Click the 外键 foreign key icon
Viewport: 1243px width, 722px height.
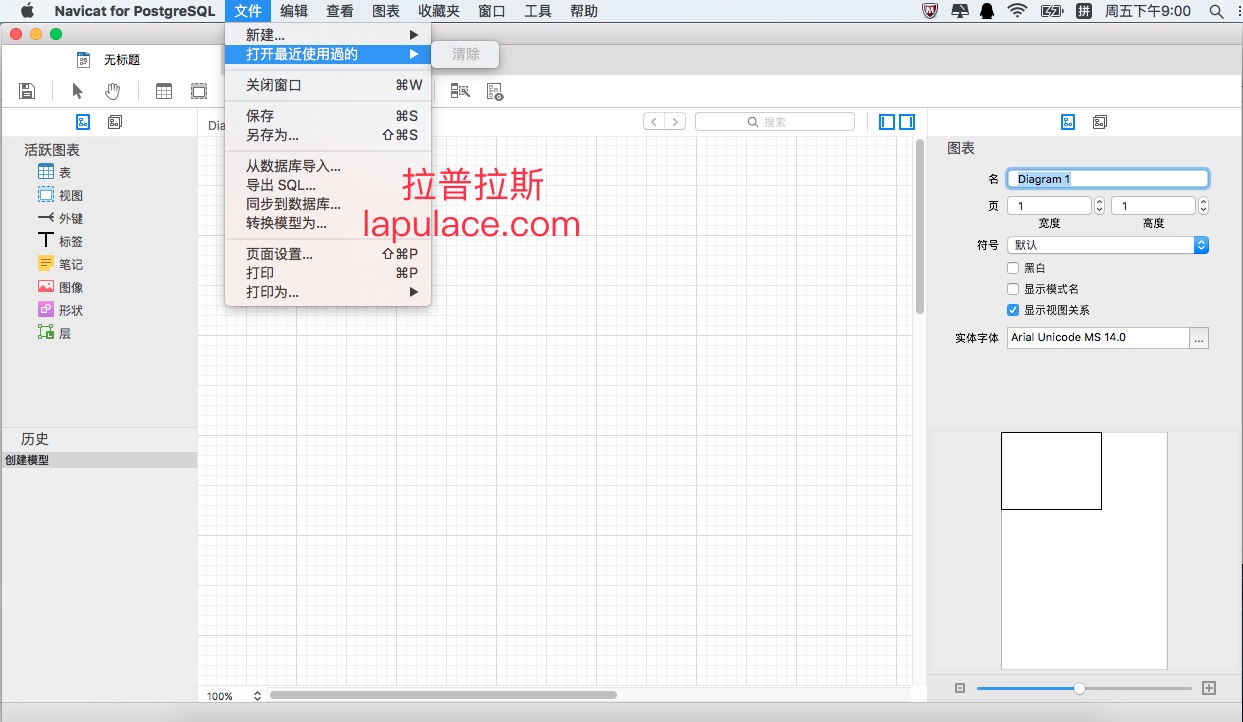point(46,218)
